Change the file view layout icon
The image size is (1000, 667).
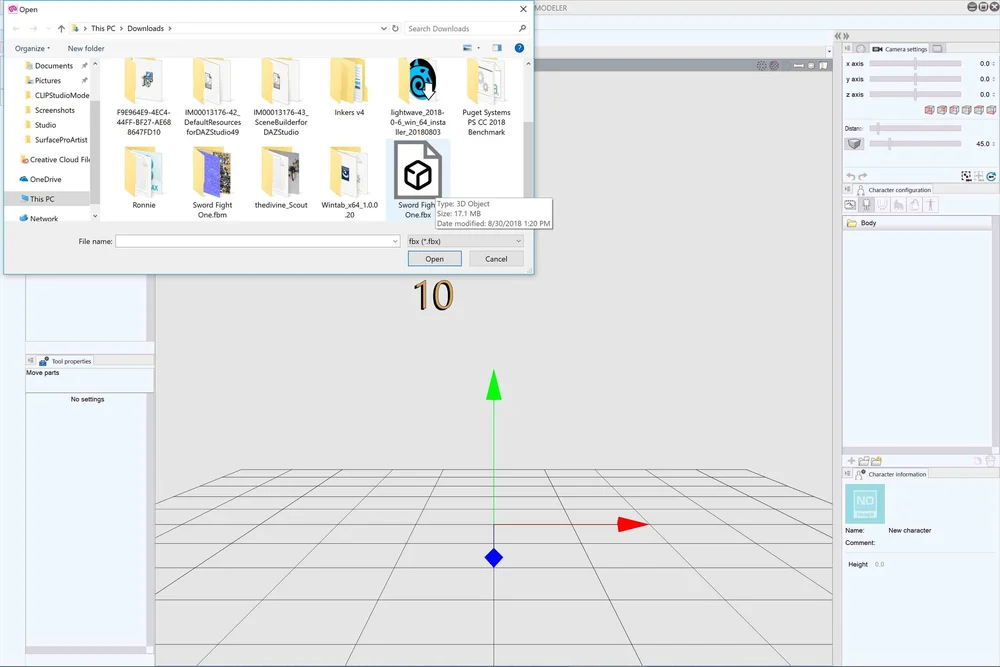467,48
